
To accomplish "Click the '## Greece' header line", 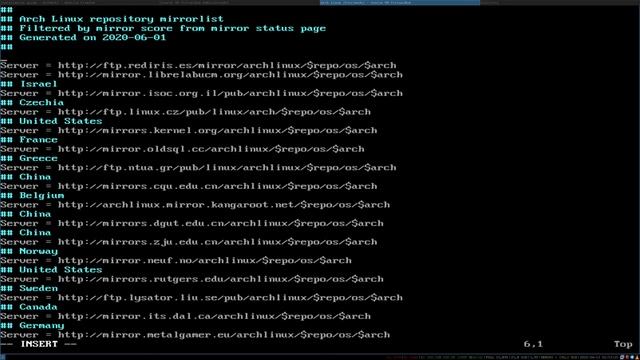I will coord(29,158).
